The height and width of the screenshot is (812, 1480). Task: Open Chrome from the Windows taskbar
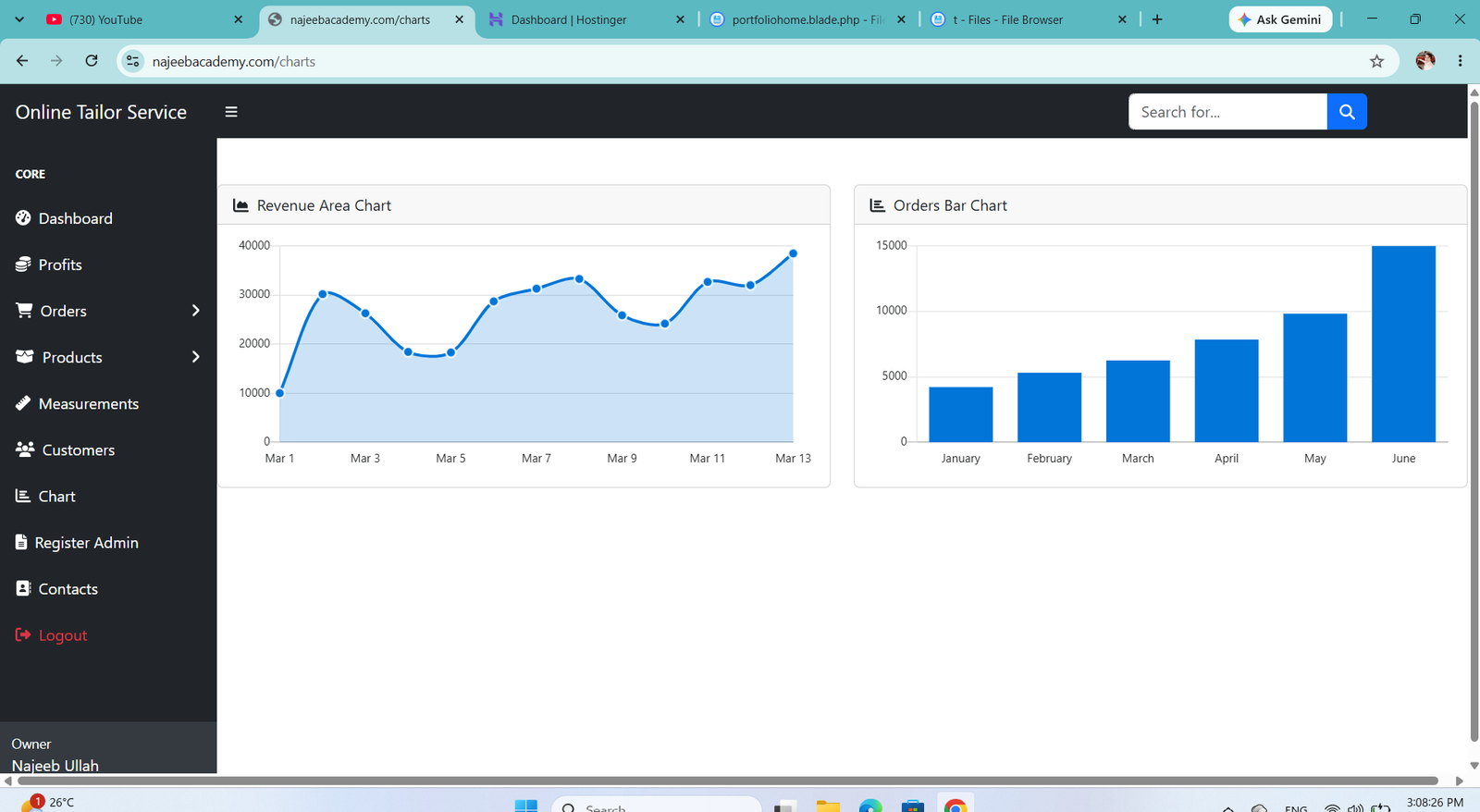point(956,806)
